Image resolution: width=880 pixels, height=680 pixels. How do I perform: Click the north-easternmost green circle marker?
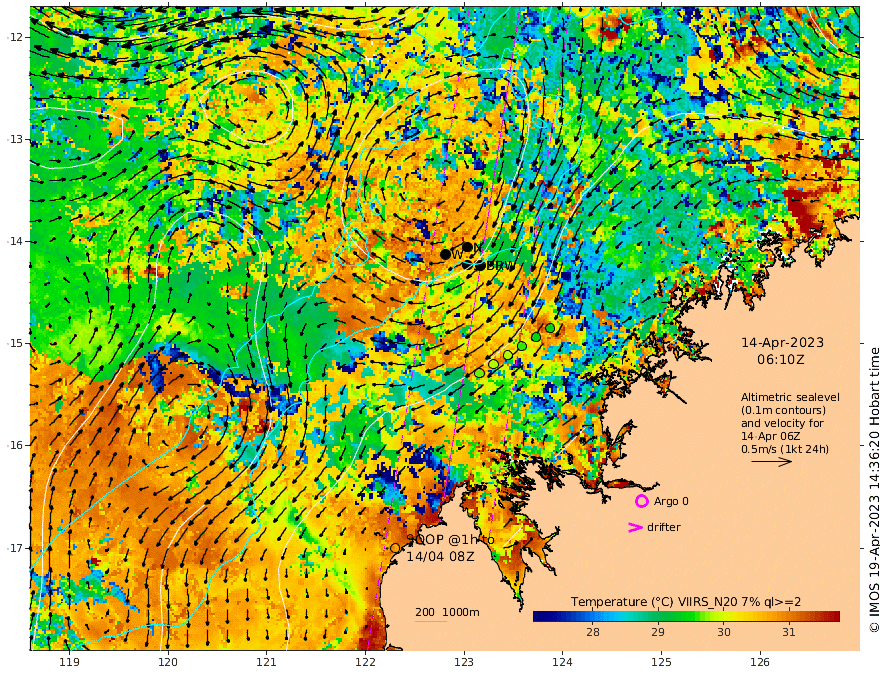(x=550, y=328)
